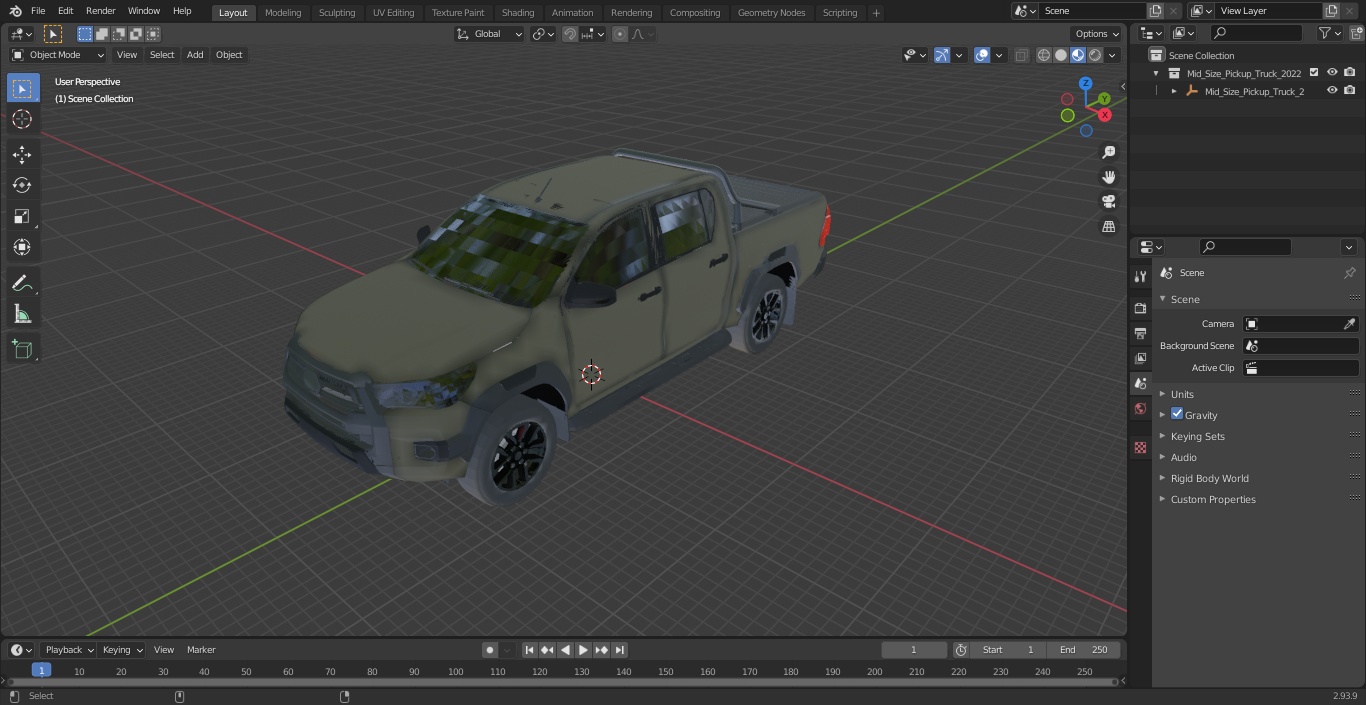Pick camera object with eyedropper
Viewport: 1366px width, 705px height.
coord(1349,324)
